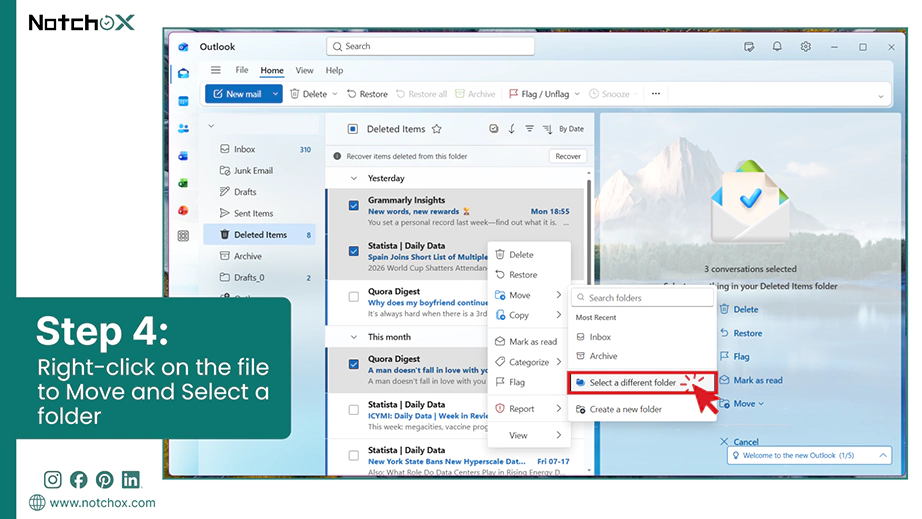
Task: Open the File menu
Action: 242,70
